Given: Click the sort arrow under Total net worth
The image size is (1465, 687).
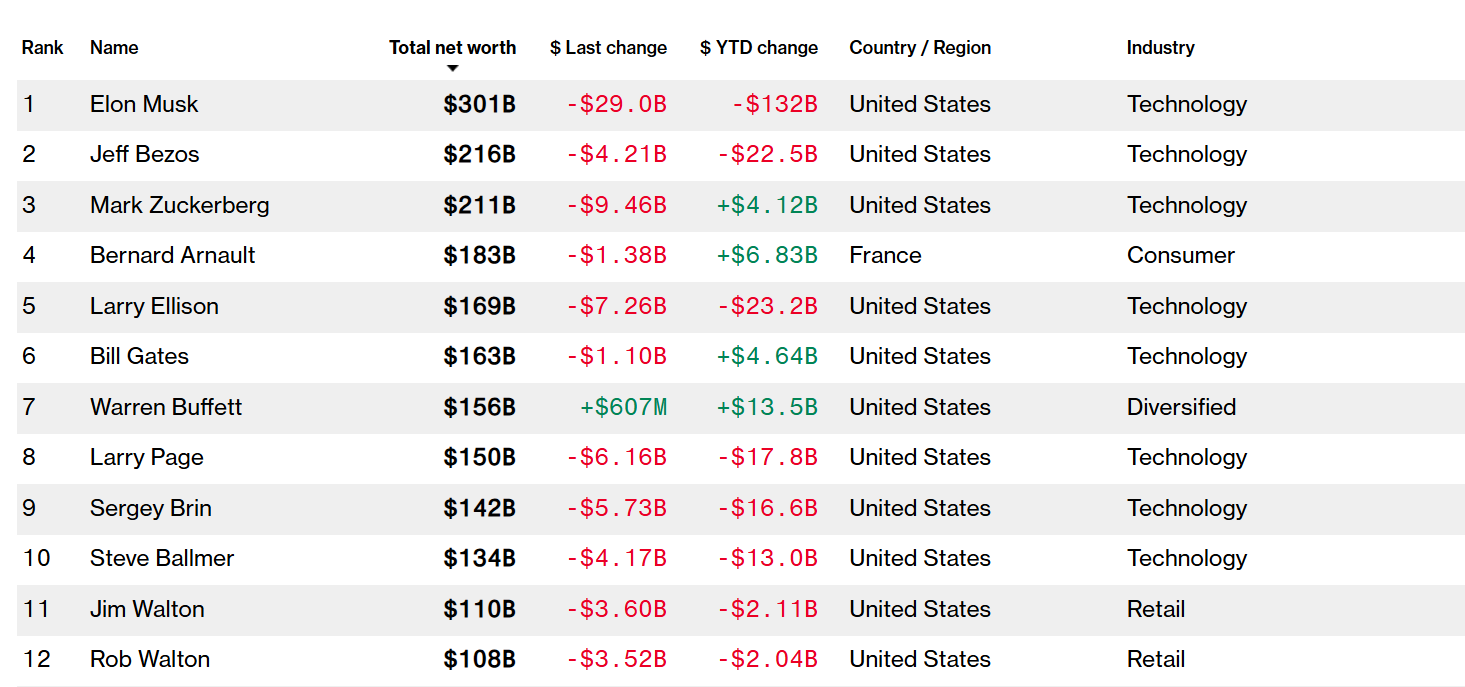Looking at the screenshot, I should click(x=452, y=68).
